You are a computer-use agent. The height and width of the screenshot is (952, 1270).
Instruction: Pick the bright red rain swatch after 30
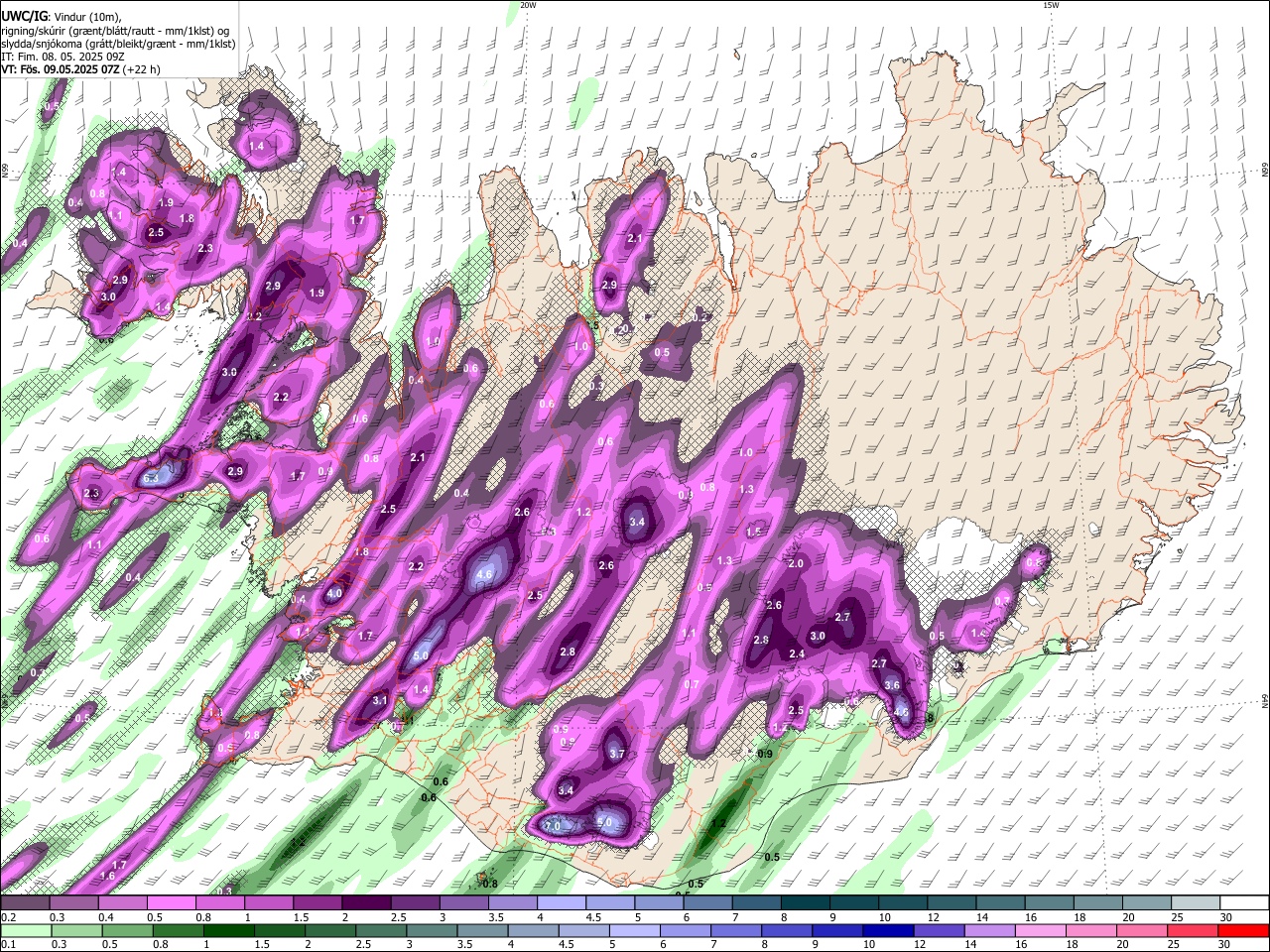[x=1244, y=930]
